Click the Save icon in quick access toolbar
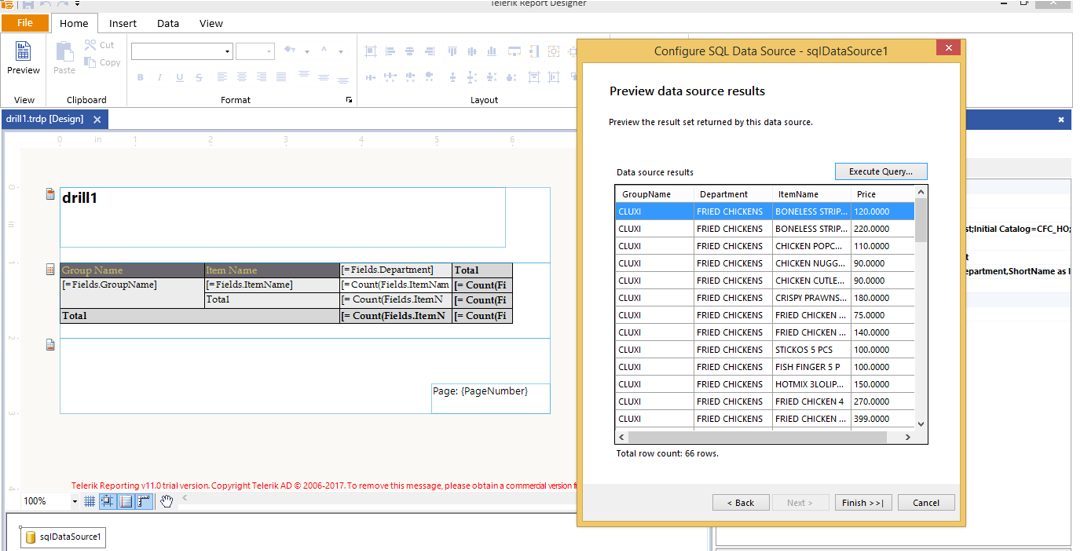This screenshot has height=551, width=1080. (29, 4)
